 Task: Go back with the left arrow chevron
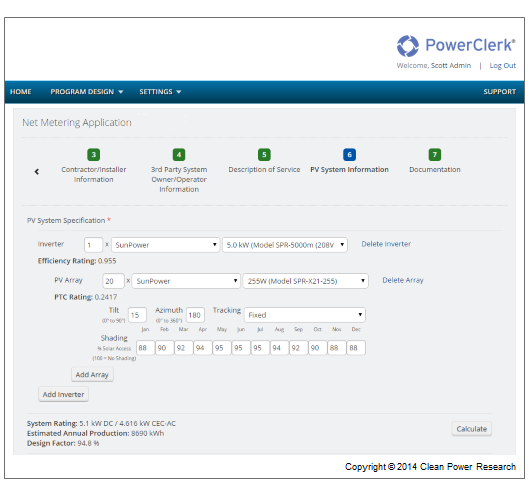pos(37,172)
